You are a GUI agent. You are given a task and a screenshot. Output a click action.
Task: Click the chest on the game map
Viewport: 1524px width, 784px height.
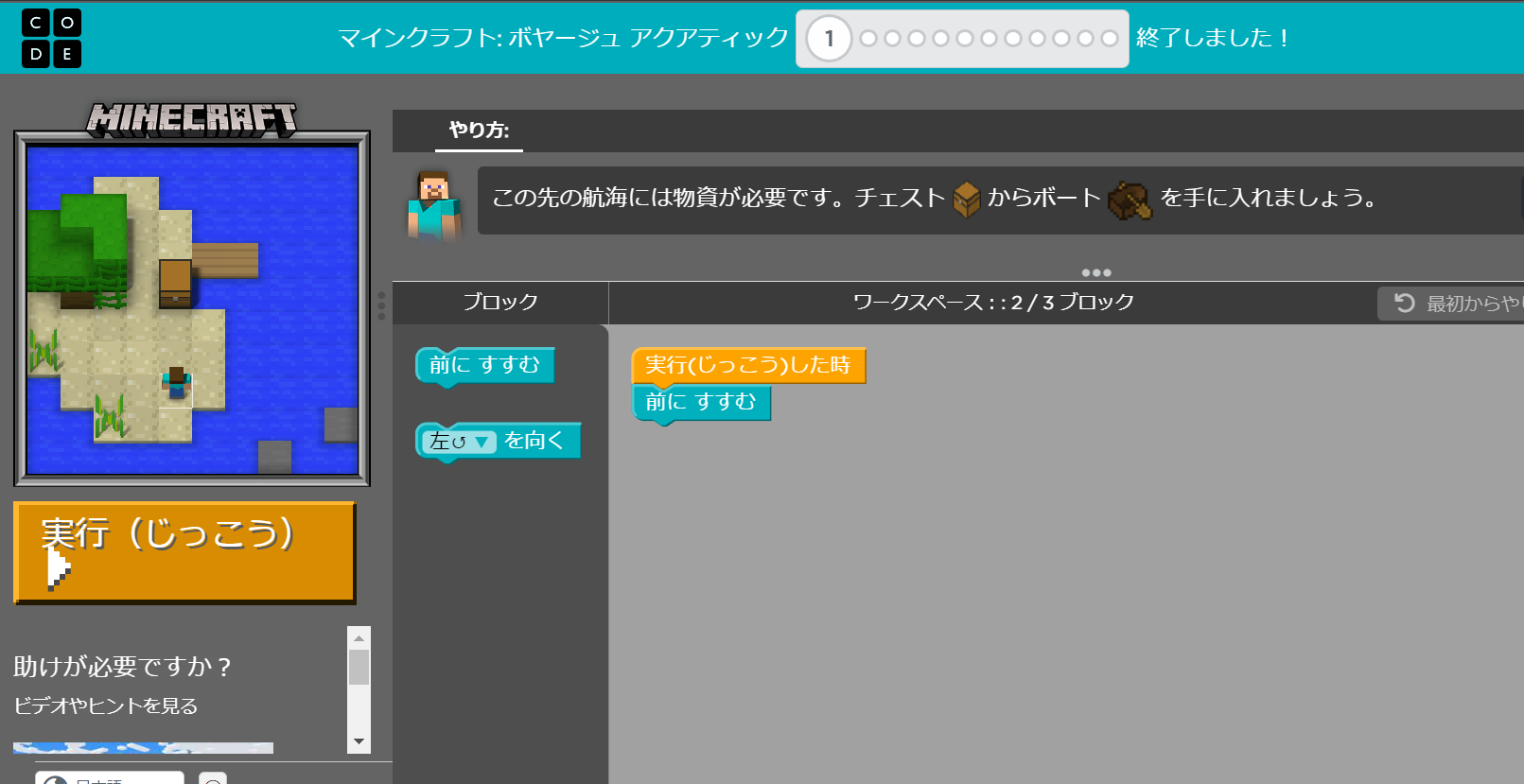[175, 284]
